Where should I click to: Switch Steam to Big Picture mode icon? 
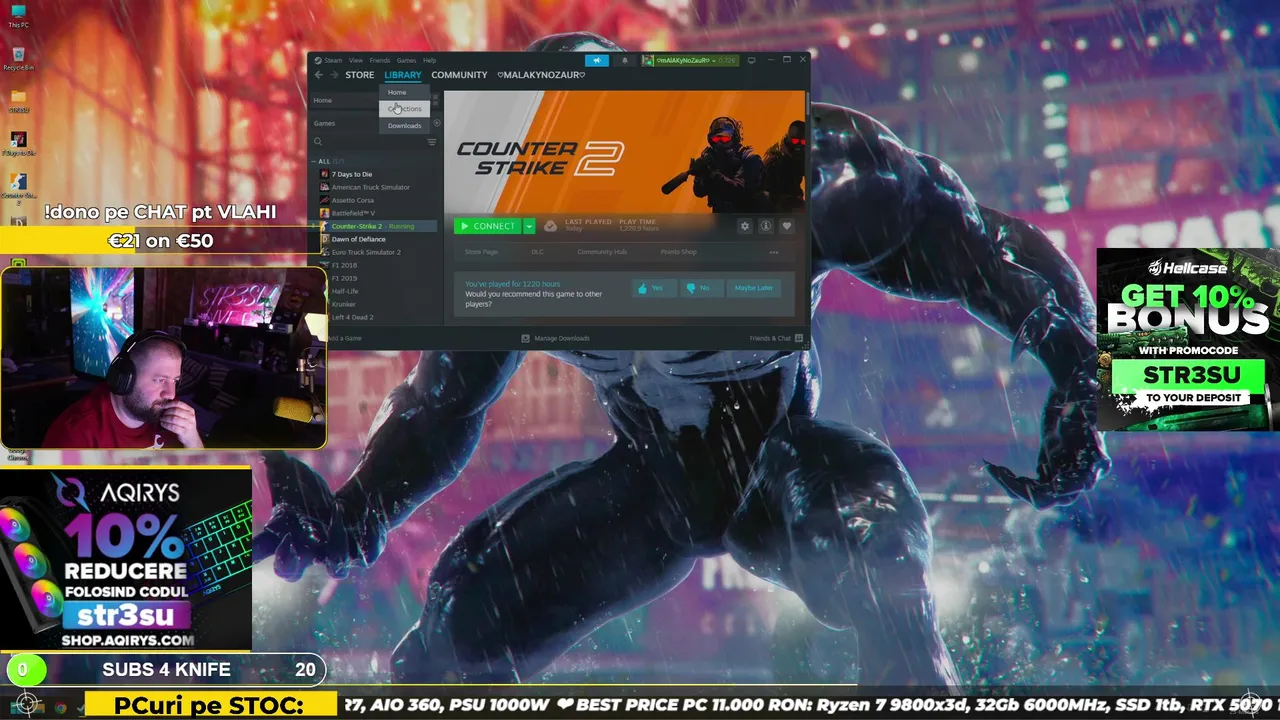tap(751, 60)
